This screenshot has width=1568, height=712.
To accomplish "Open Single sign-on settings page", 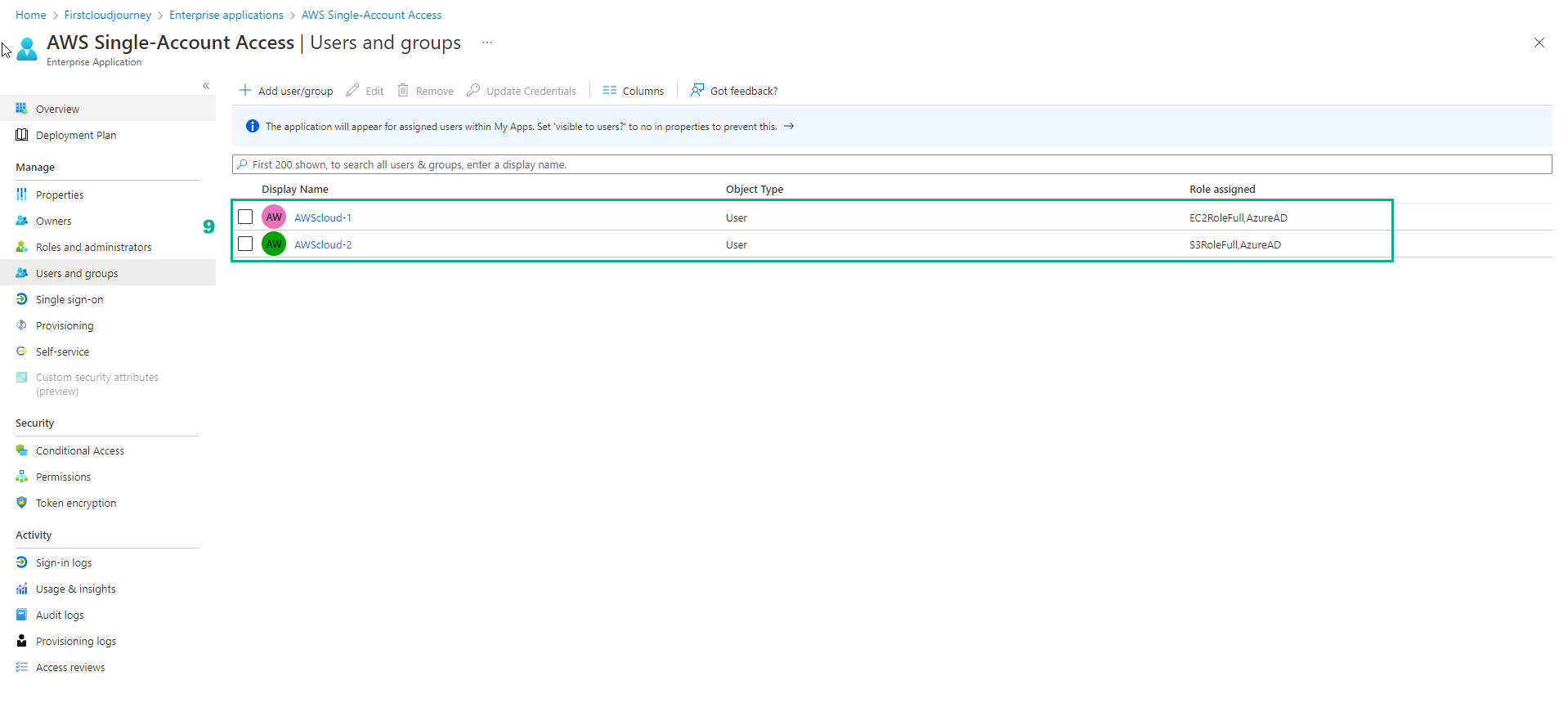I will [x=108, y=299].
